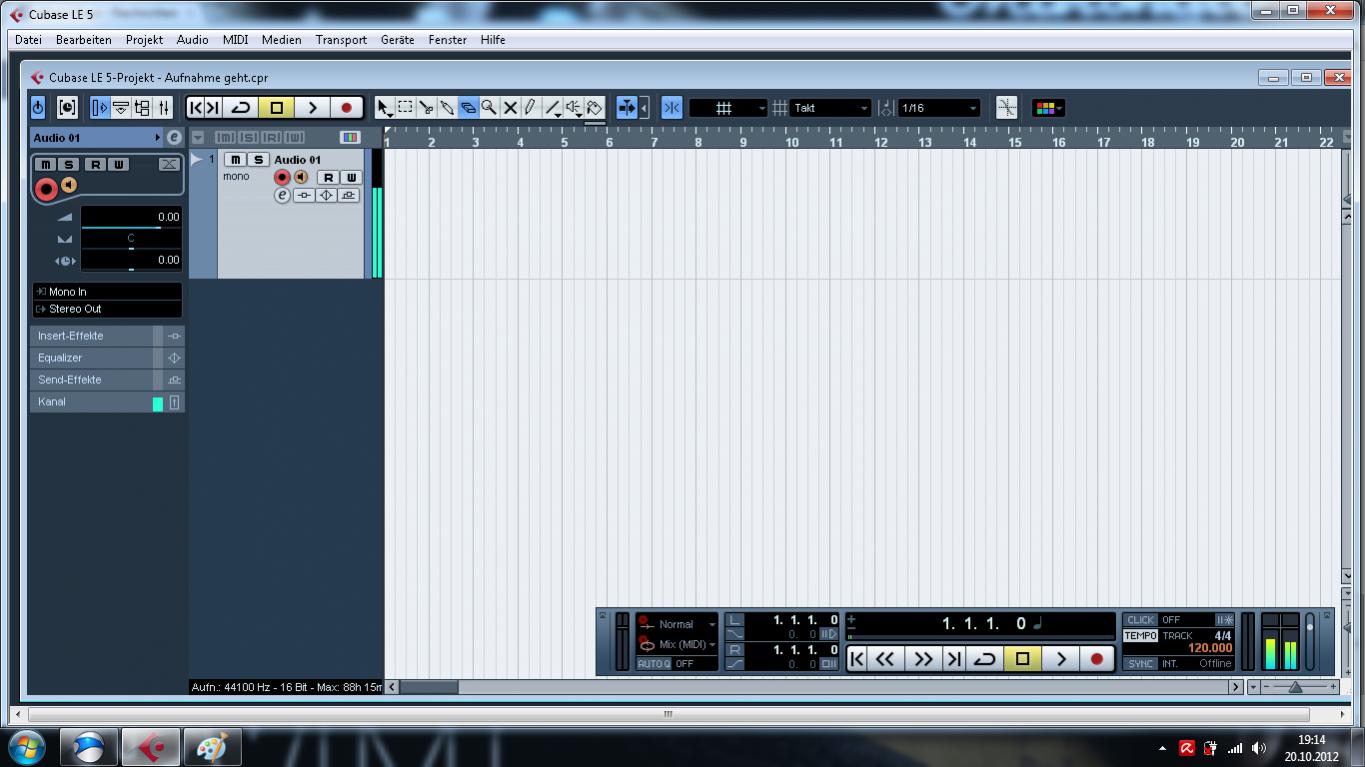Open the track list header dropdown arrow
The image size is (1365, 767).
[198, 137]
